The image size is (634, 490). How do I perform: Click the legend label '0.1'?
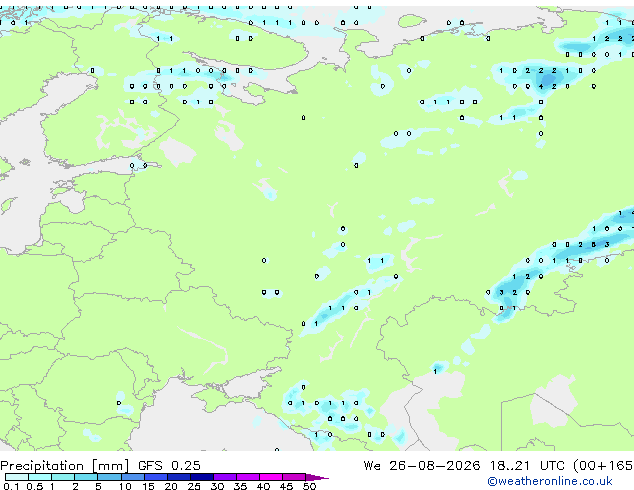tap(11, 486)
